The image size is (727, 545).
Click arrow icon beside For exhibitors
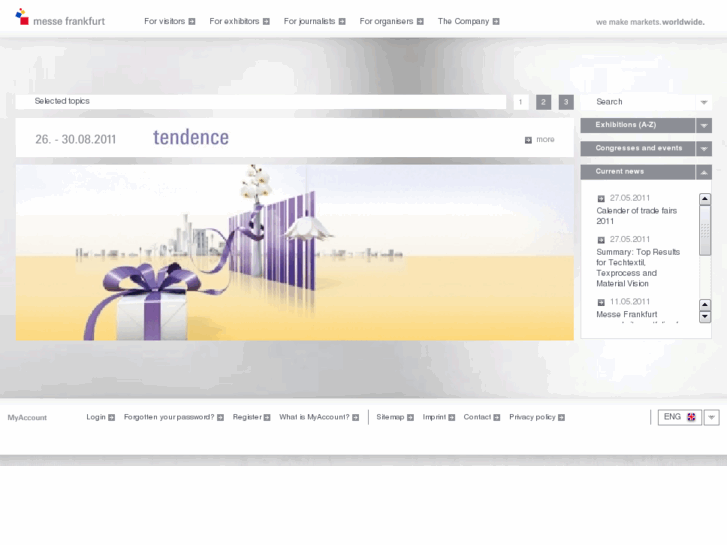(266, 21)
